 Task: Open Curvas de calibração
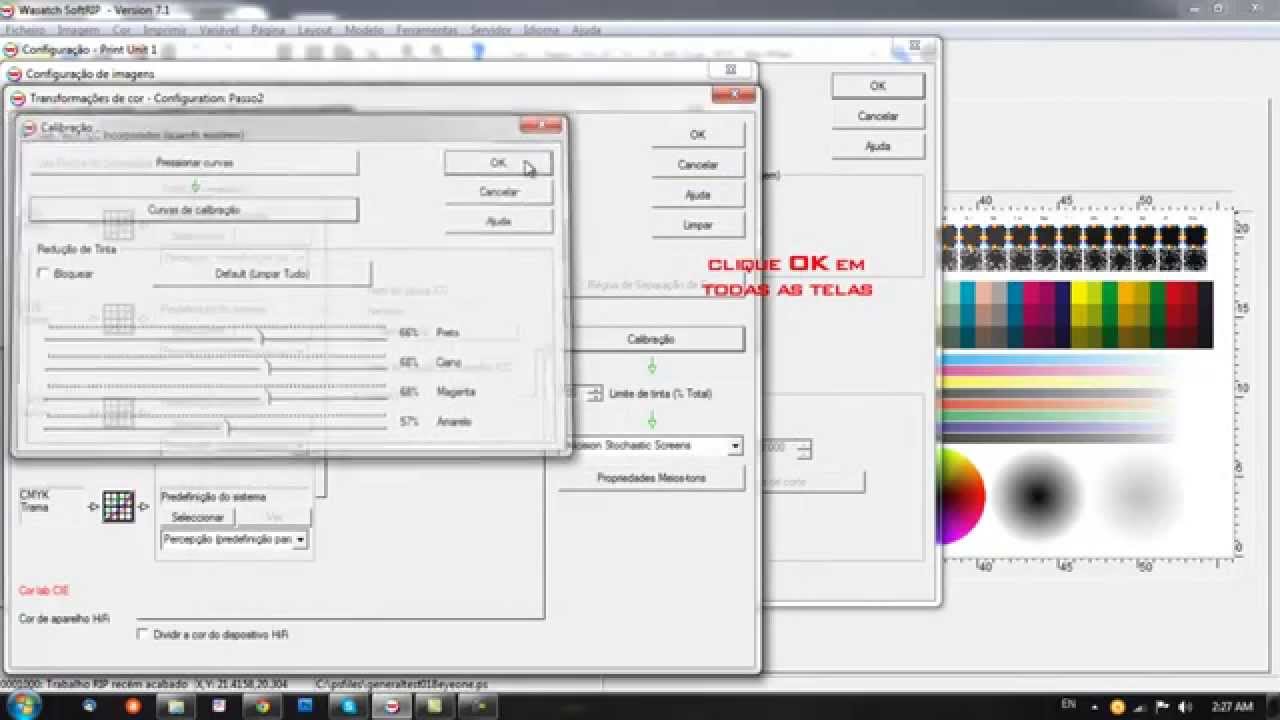click(194, 210)
